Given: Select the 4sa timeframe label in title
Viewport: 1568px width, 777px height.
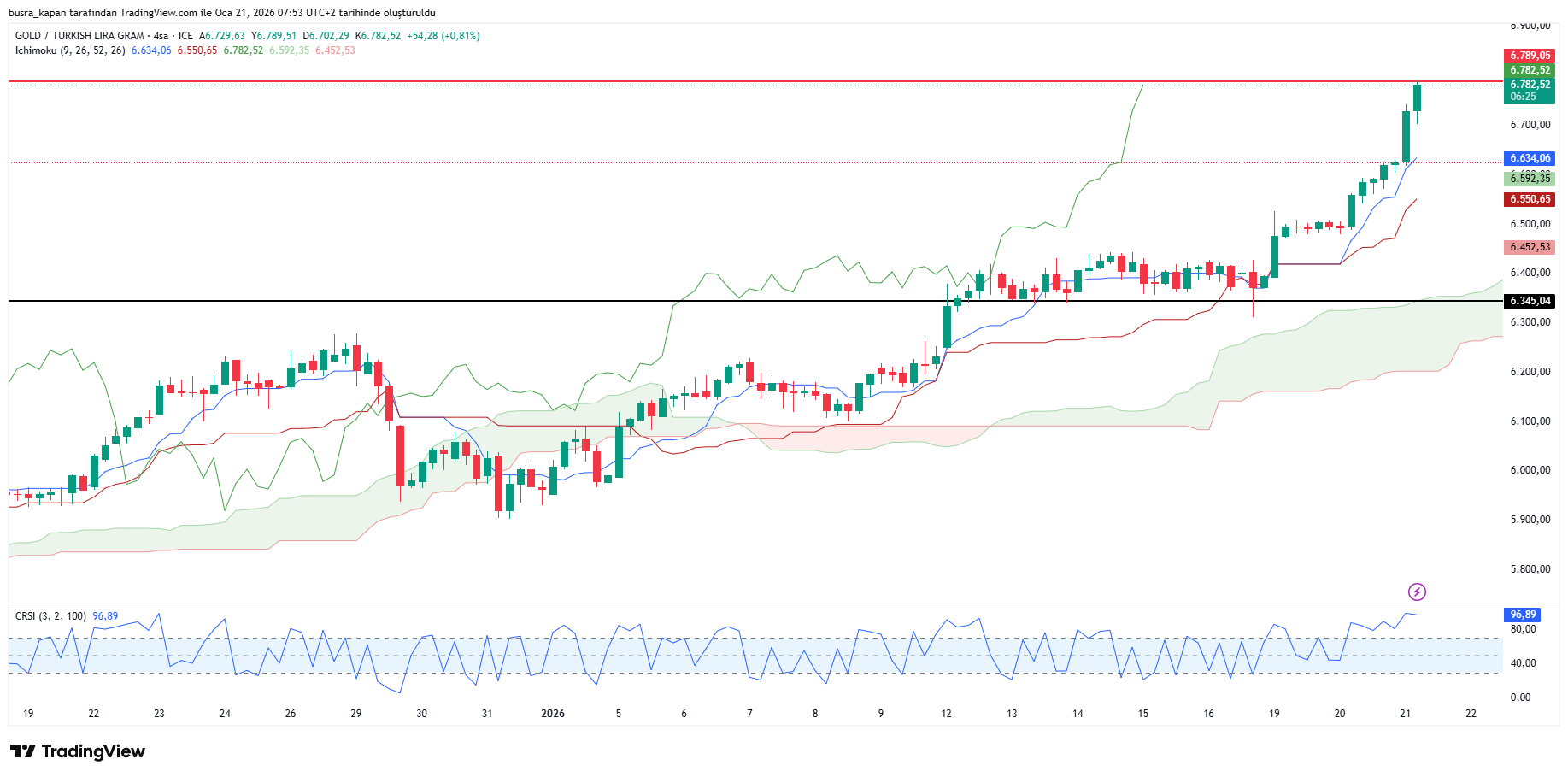Looking at the screenshot, I should (161, 36).
